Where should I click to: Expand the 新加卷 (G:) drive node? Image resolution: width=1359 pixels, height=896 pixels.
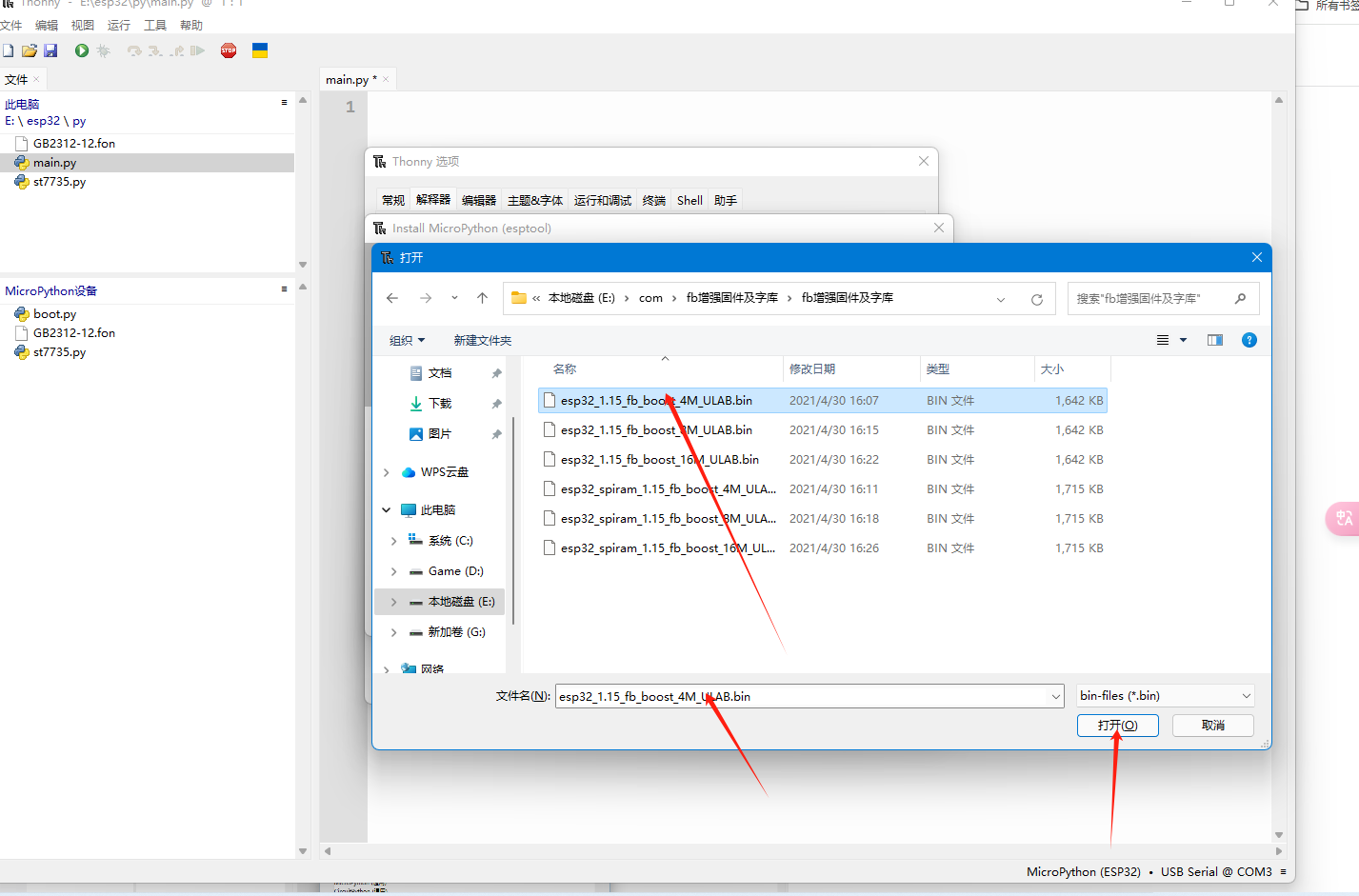point(393,632)
